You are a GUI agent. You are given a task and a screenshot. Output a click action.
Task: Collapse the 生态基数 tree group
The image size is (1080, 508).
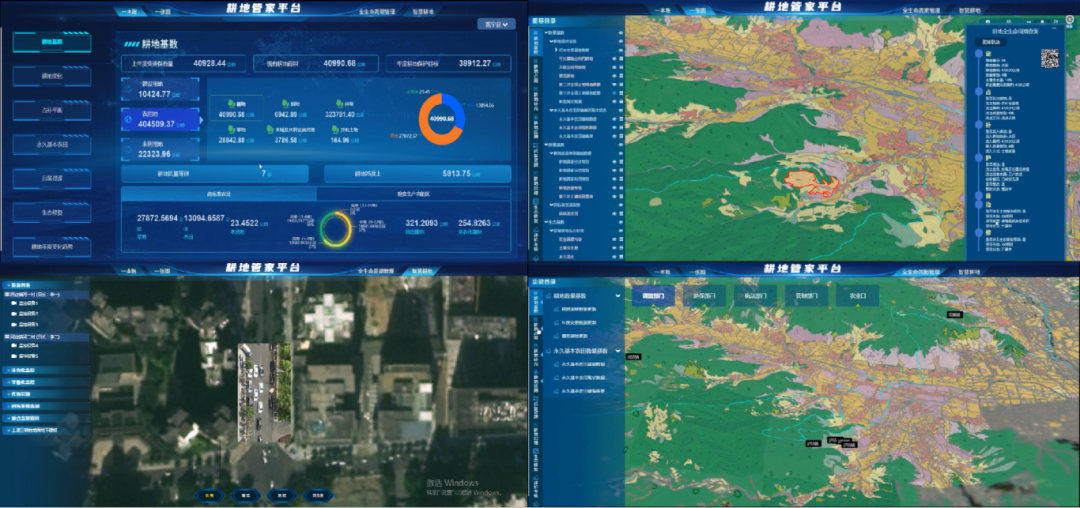point(546,222)
